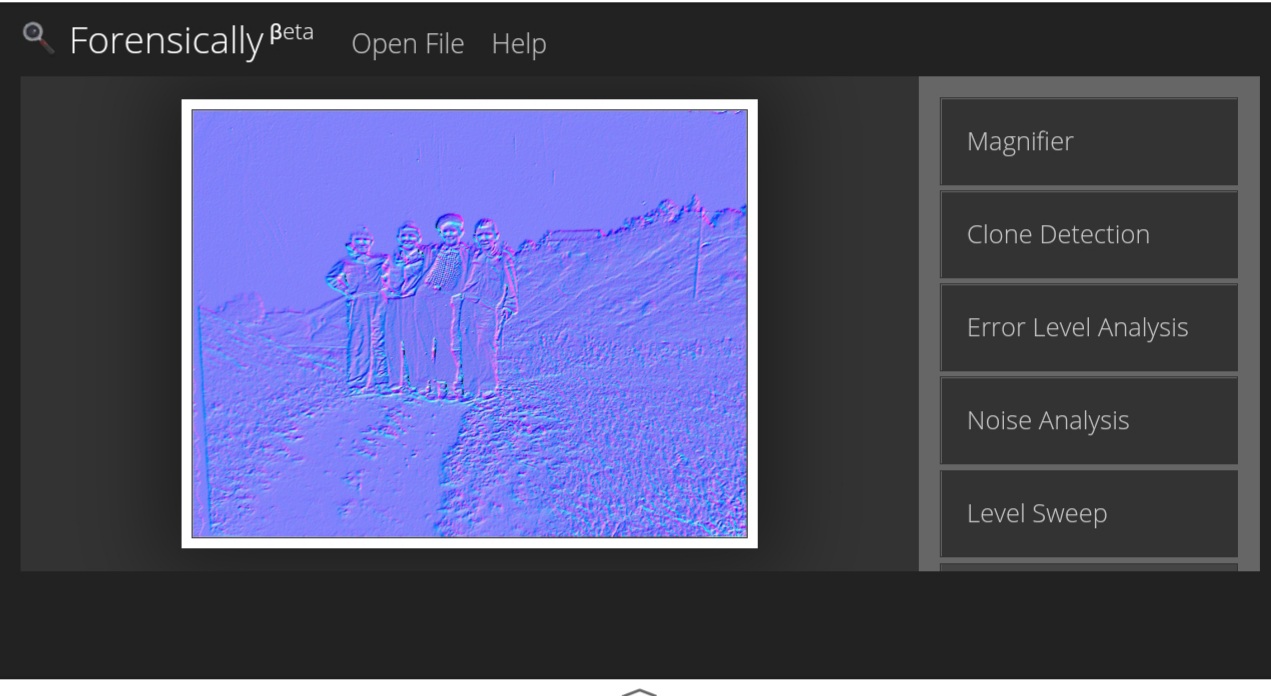Switch to Error Level Analysis
Screen dimensions: 1271x696
(1089, 328)
